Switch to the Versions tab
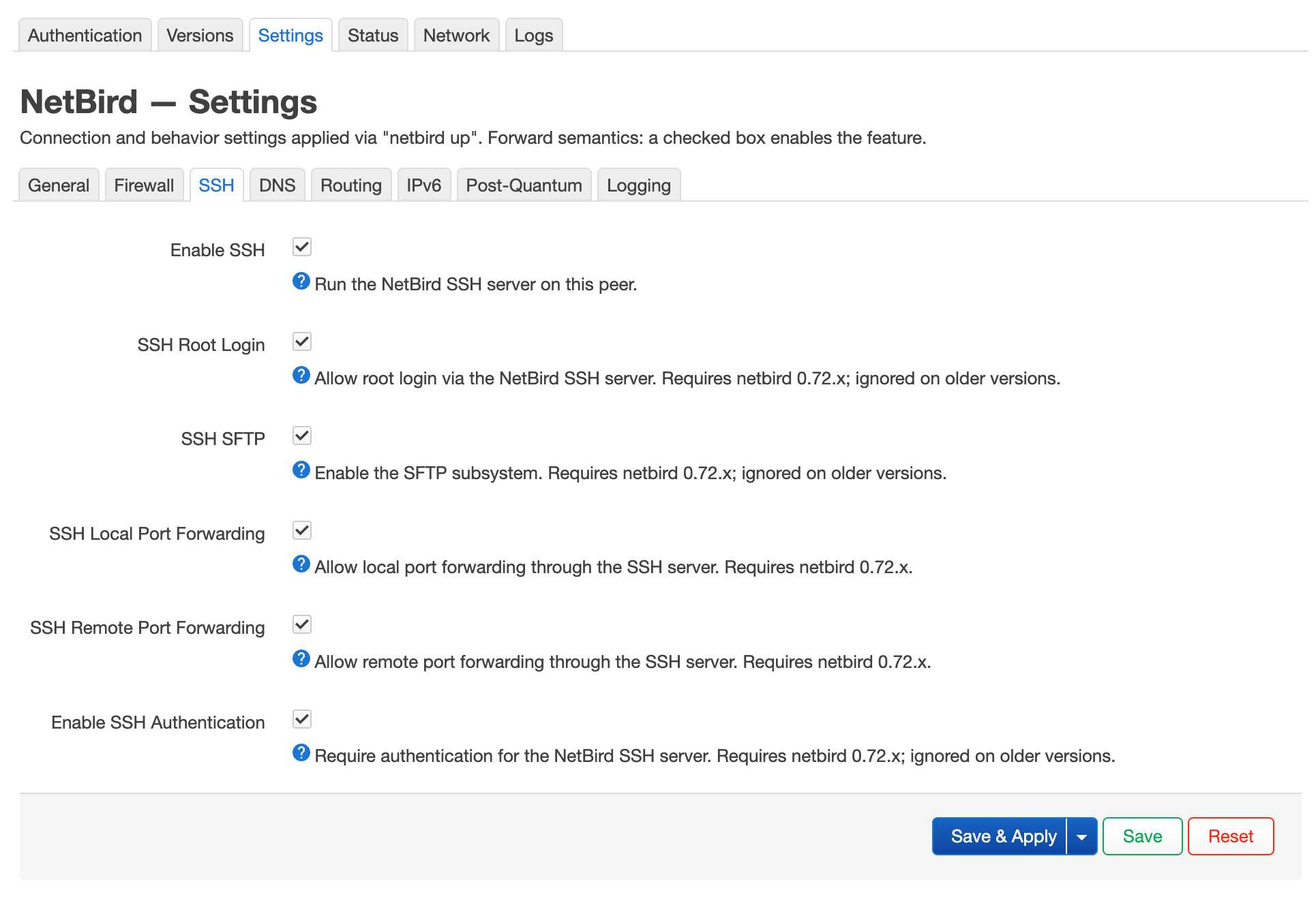 click(x=200, y=35)
